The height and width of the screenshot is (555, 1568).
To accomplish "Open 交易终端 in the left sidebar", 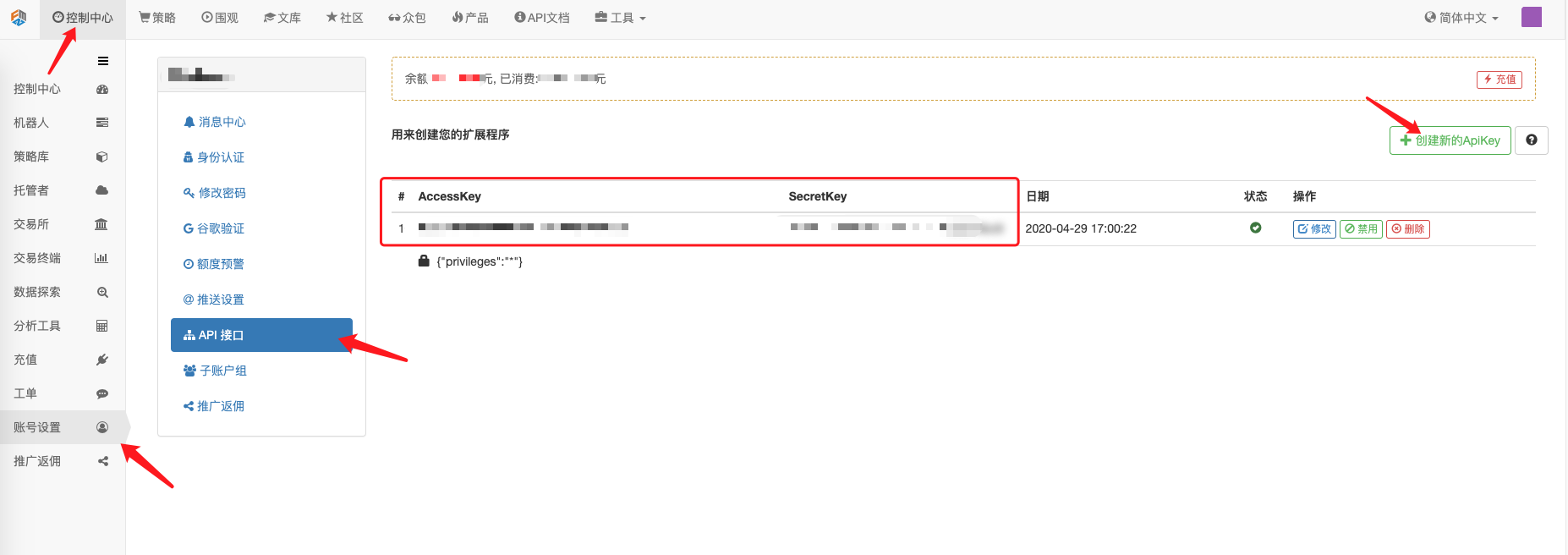I will [37, 258].
